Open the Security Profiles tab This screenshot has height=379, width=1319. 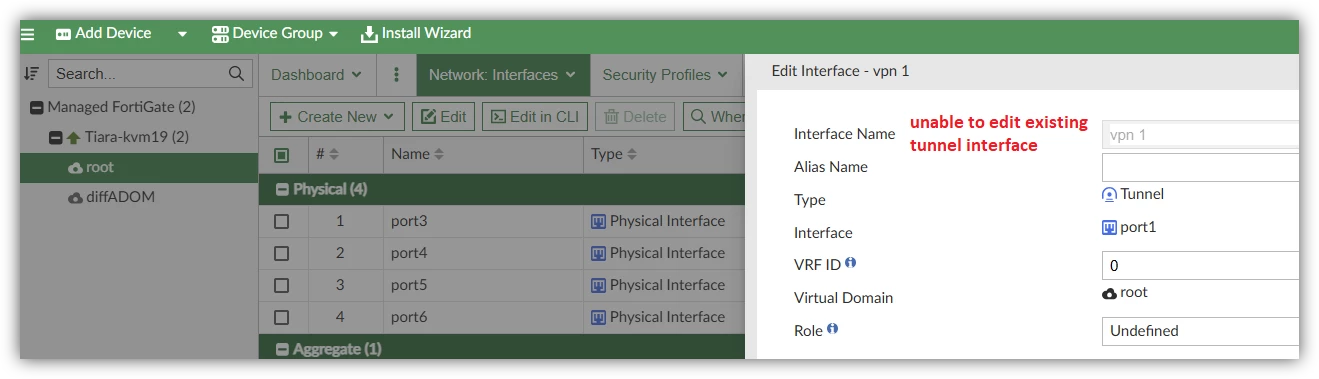click(665, 75)
